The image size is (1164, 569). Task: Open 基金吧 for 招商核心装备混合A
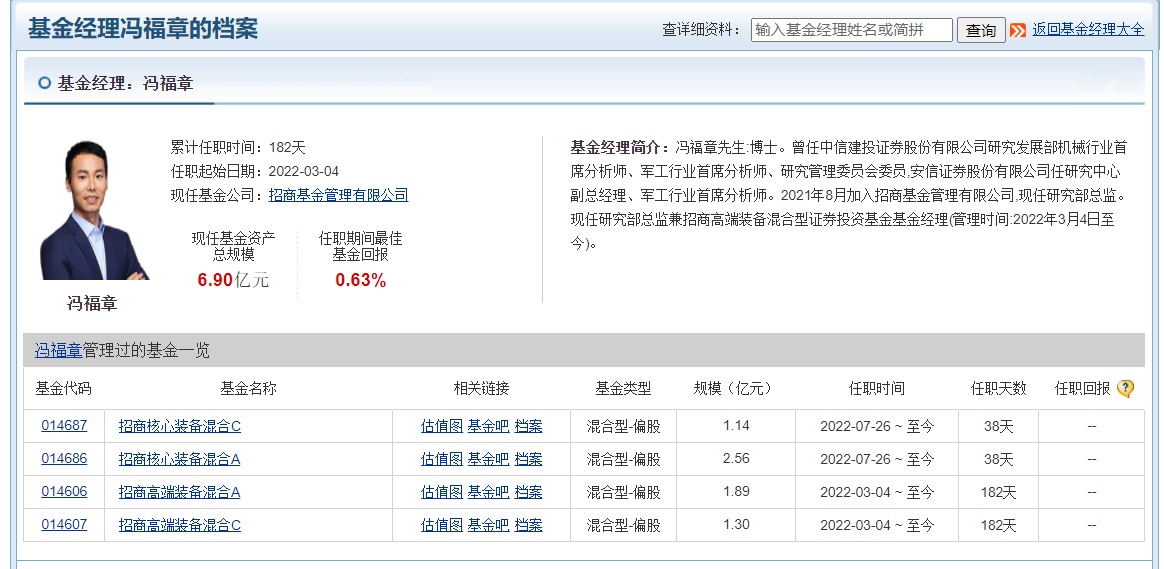[488, 459]
